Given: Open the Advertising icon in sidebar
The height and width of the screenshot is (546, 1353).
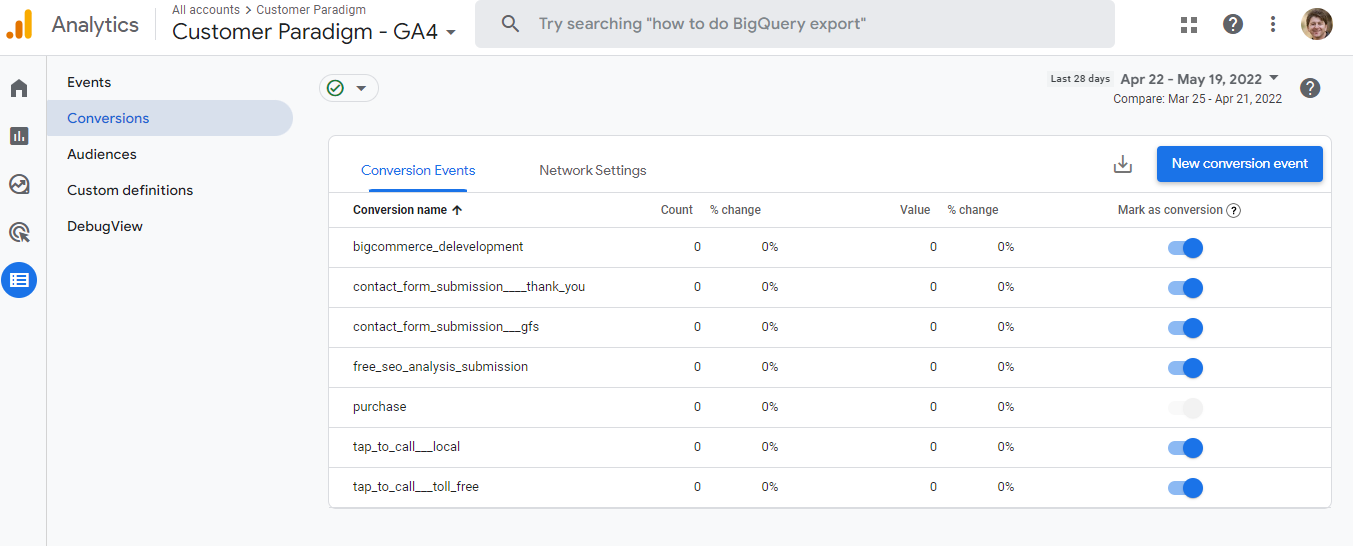Looking at the screenshot, I should 19,232.
